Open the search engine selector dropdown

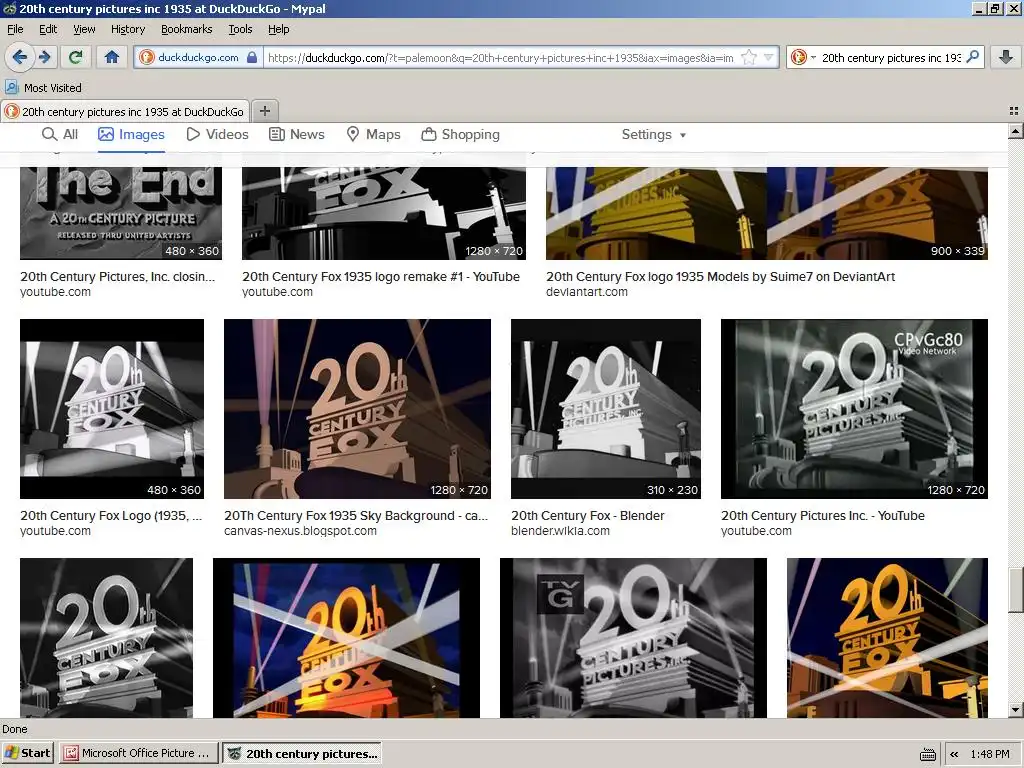click(803, 57)
